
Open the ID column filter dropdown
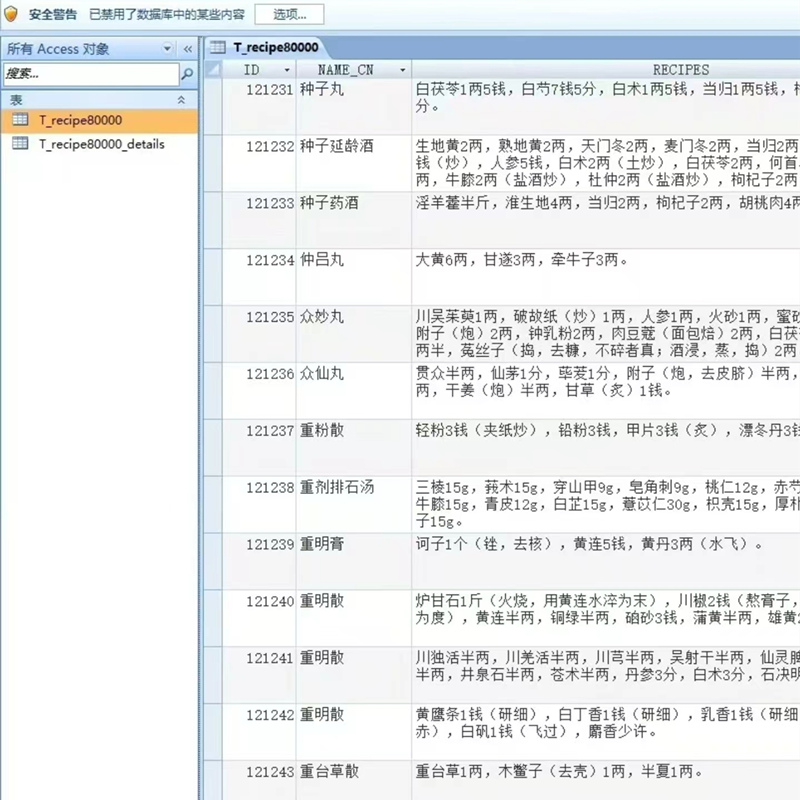click(x=287, y=70)
